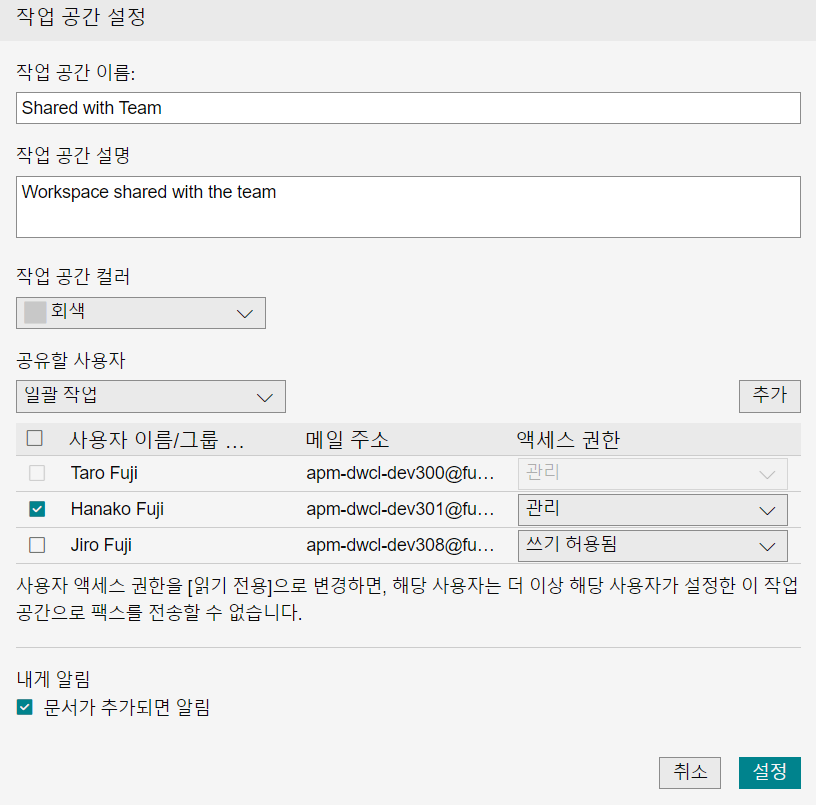Click the 설정 confirm button
The width and height of the screenshot is (816, 805).
pyautogui.click(x=770, y=772)
